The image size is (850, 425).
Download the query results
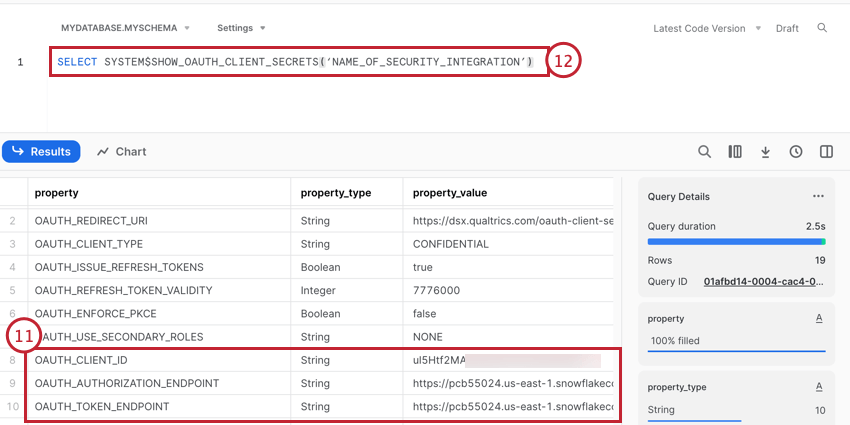[x=765, y=152]
